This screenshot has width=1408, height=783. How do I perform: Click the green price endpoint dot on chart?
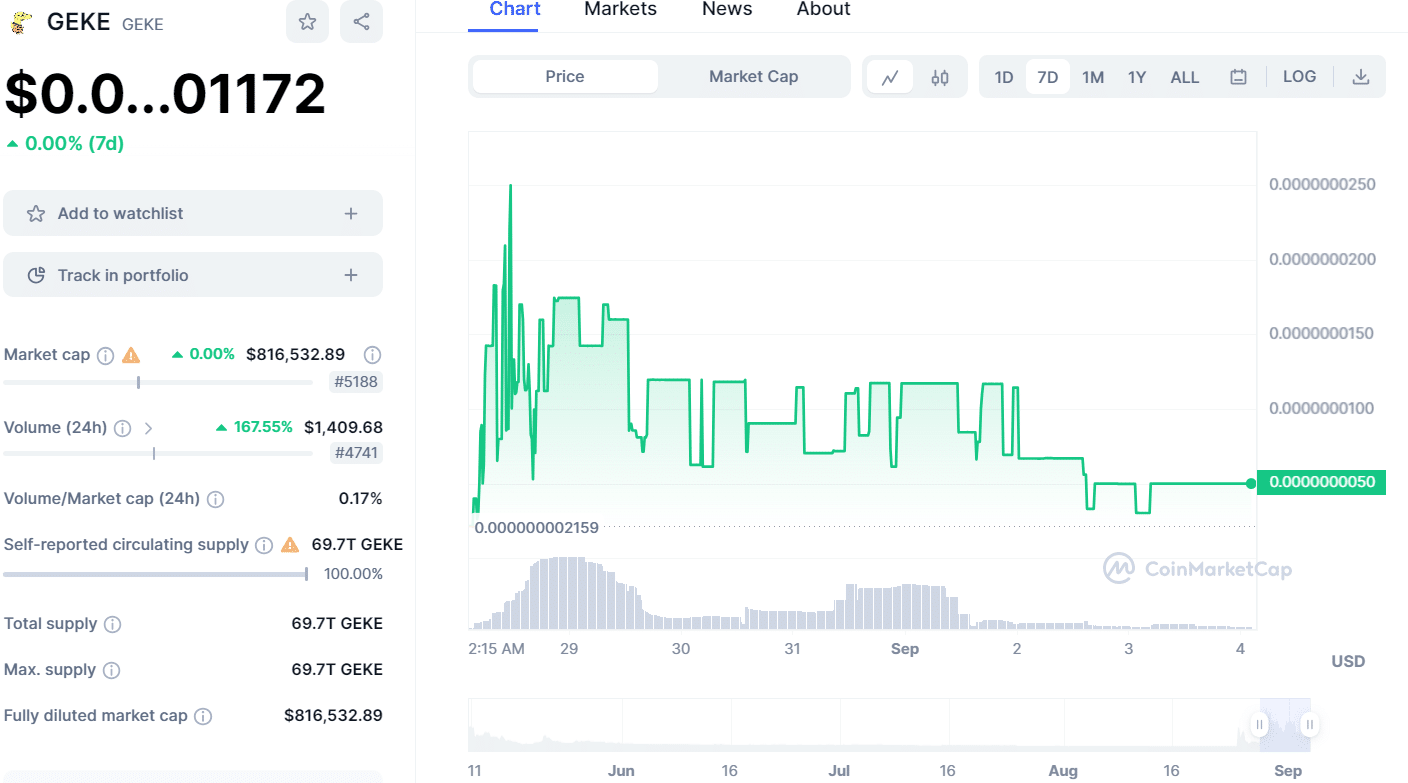point(1251,483)
